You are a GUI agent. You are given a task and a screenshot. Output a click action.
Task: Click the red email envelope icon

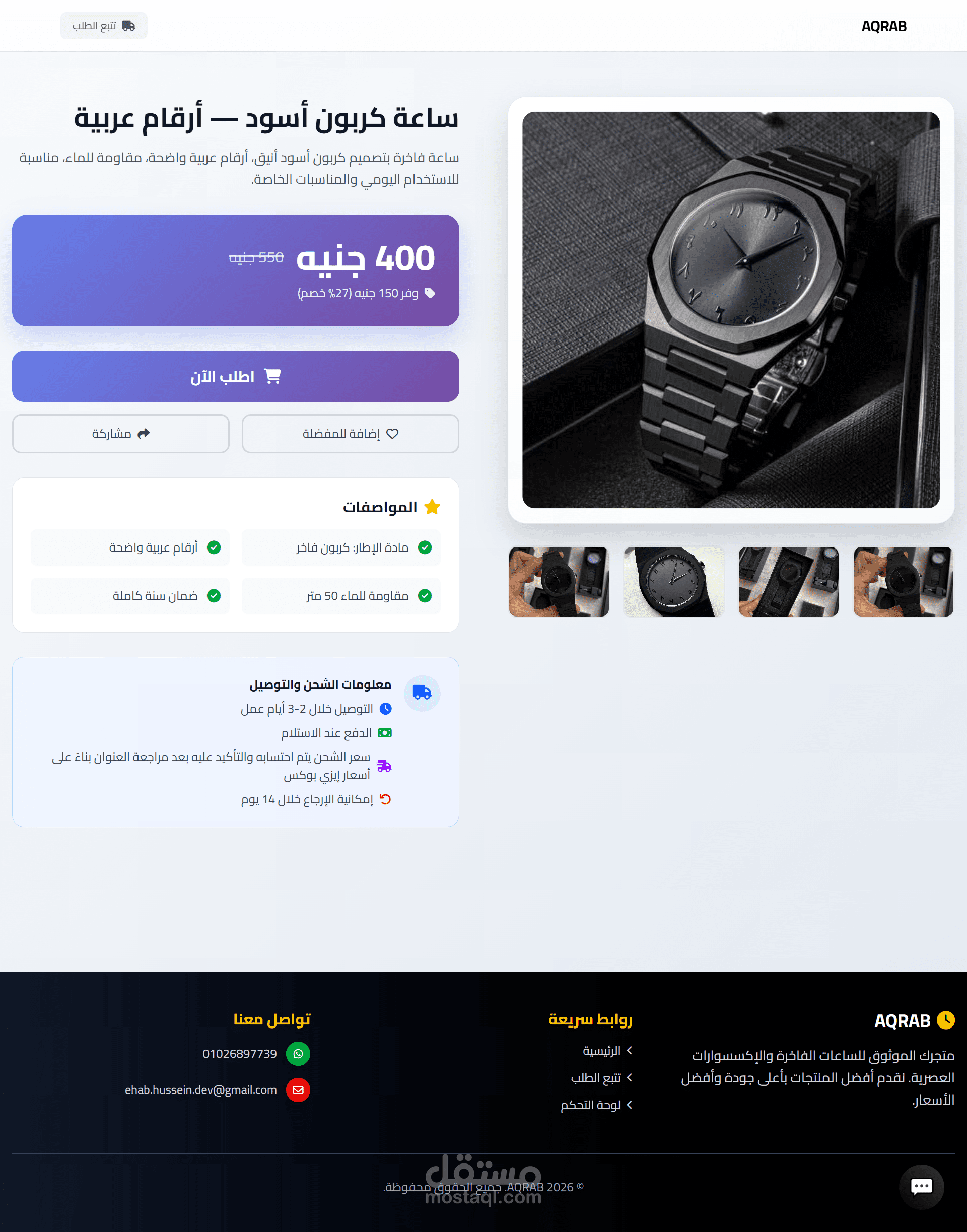click(x=298, y=1090)
